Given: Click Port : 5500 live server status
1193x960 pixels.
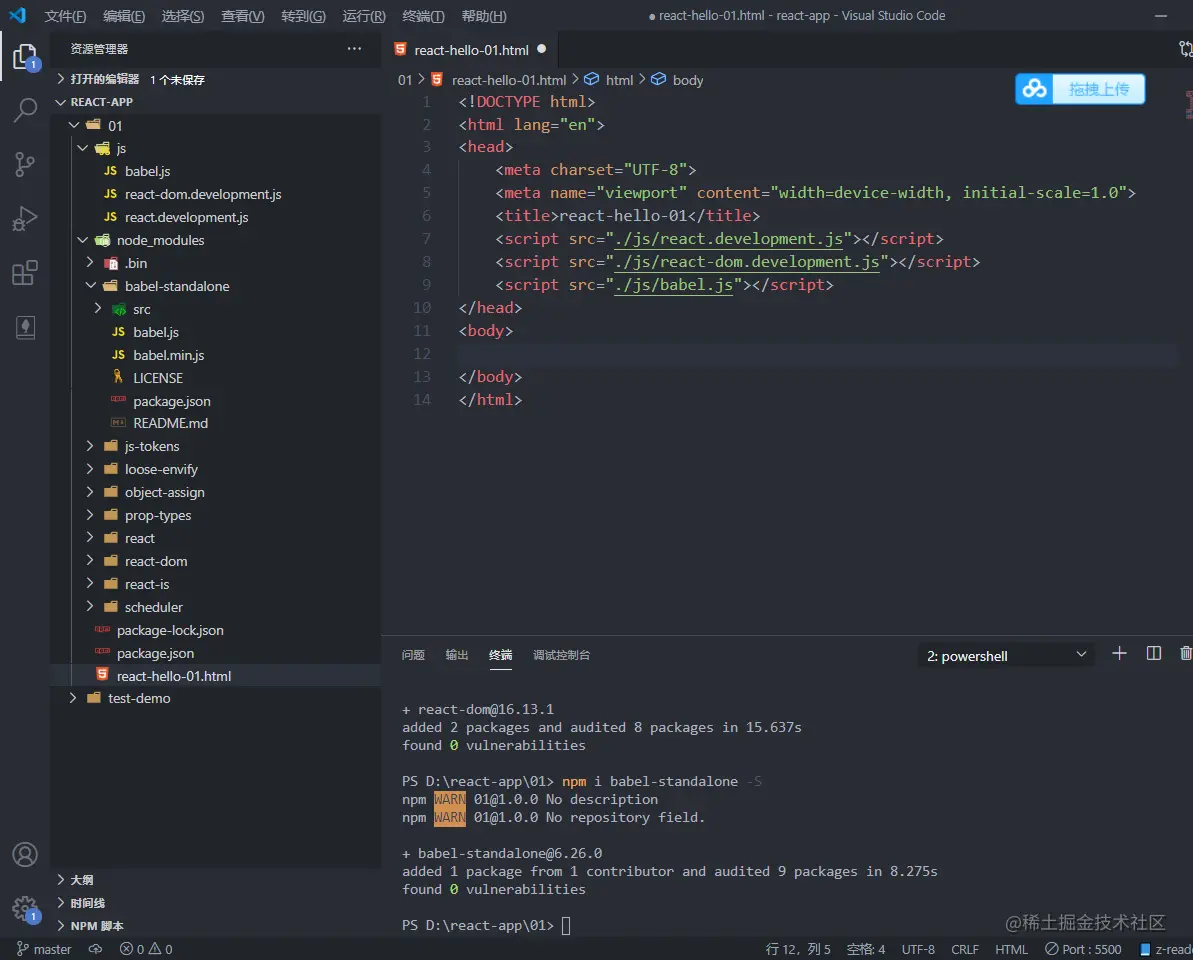Looking at the screenshot, I should click(1083, 949).
